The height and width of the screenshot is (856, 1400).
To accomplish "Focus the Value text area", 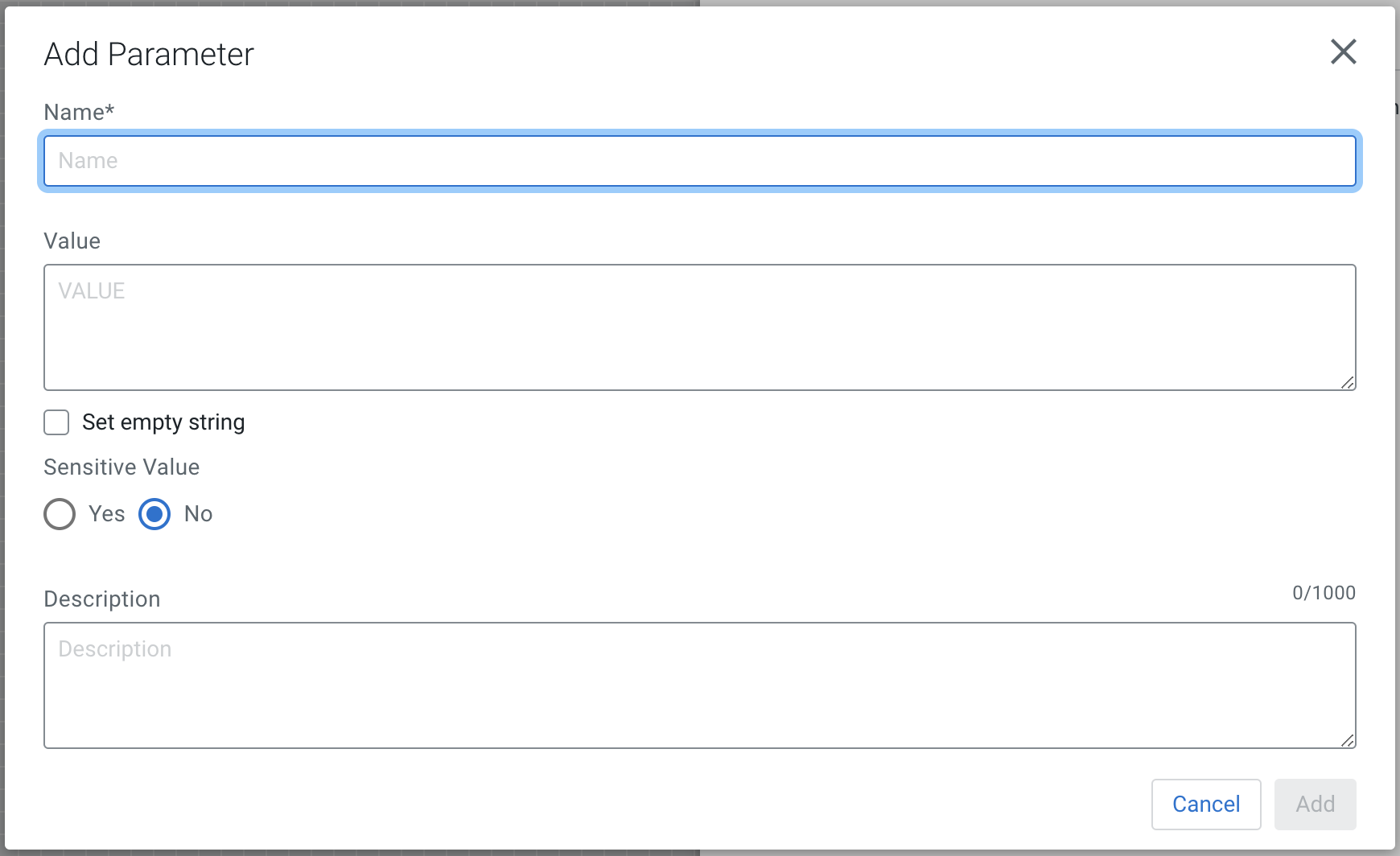I will pyautogui.click(x=699, y=327).
